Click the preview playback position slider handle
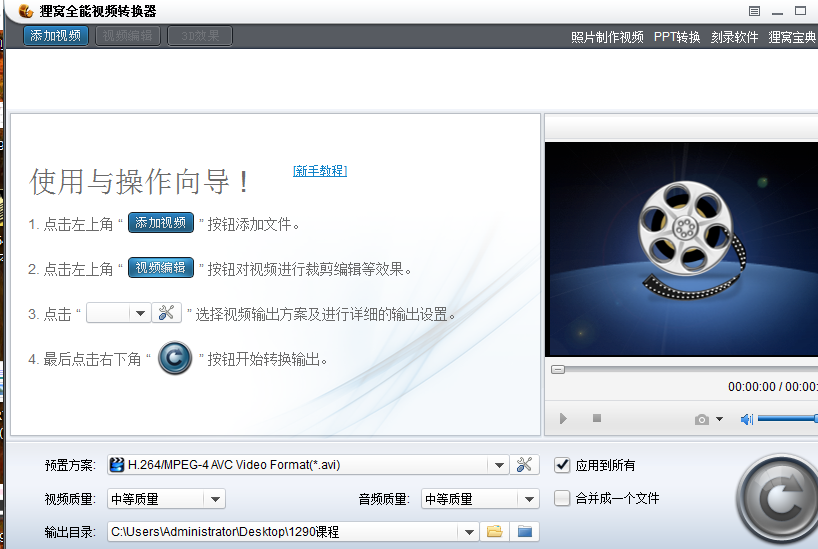 click(558, 369)
